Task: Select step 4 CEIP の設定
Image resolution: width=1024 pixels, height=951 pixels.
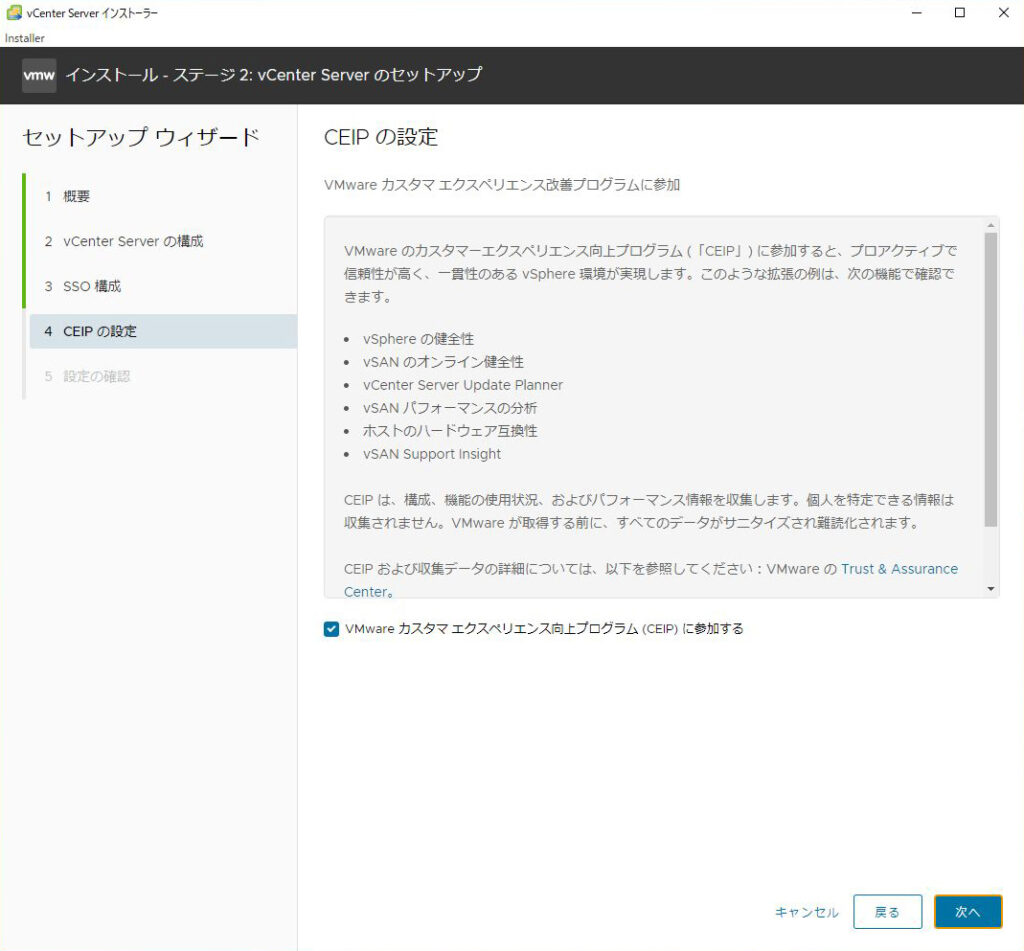Action: click(163, 331)
